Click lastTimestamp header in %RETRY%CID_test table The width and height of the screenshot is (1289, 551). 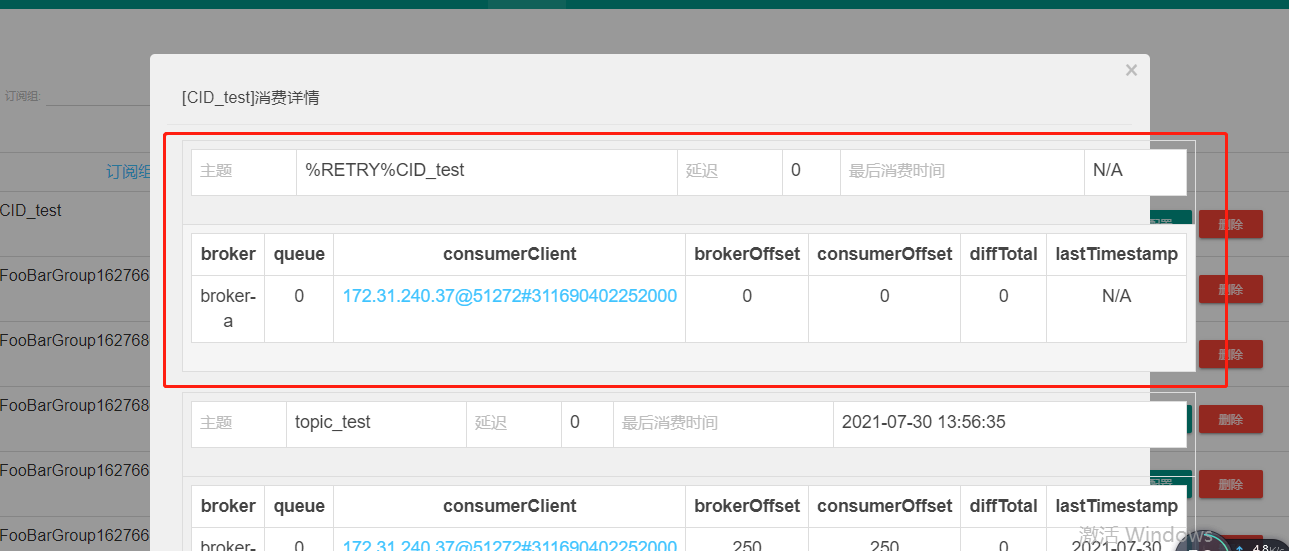[1117, 254]
